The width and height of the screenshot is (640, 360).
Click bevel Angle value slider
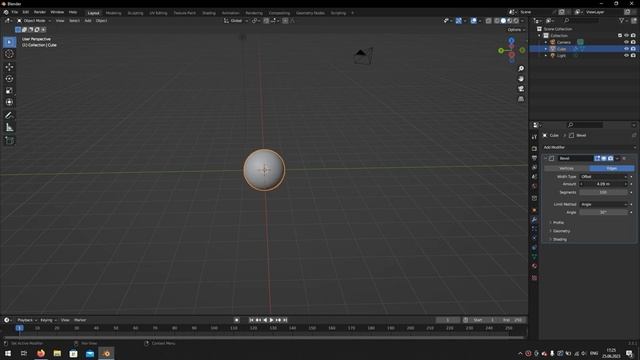tap(604, 212)
